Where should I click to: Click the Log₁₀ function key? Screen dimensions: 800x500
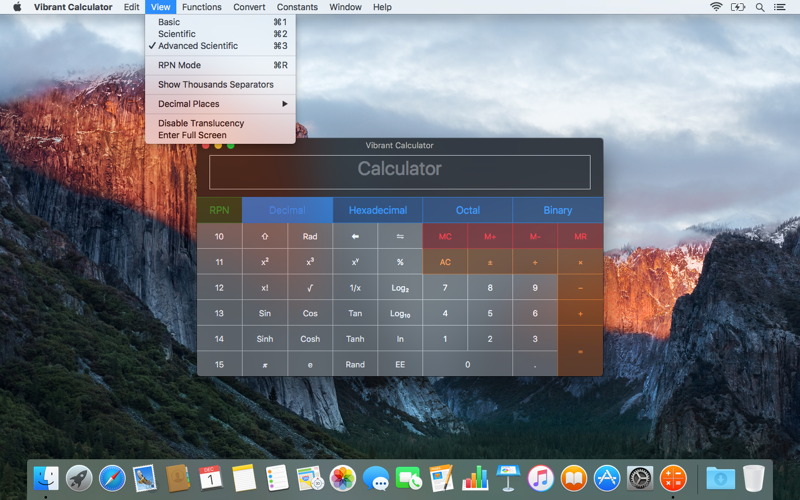tap(400, 313)
